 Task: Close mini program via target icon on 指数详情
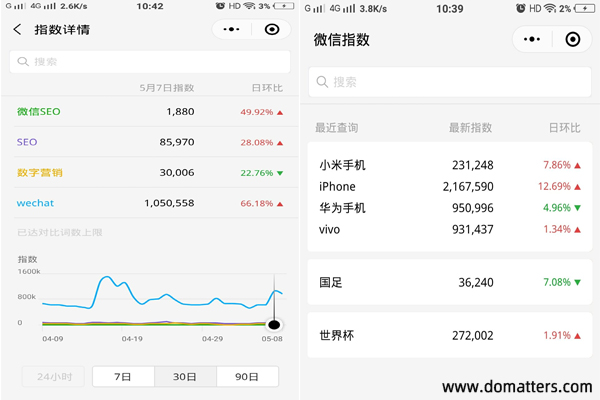(x=272, y=29)
